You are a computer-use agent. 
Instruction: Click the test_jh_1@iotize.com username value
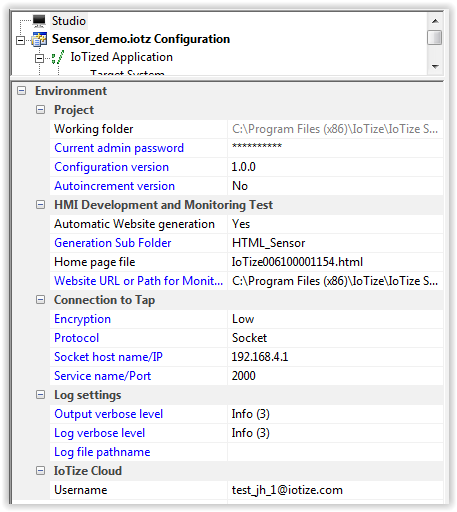point(335,490)
